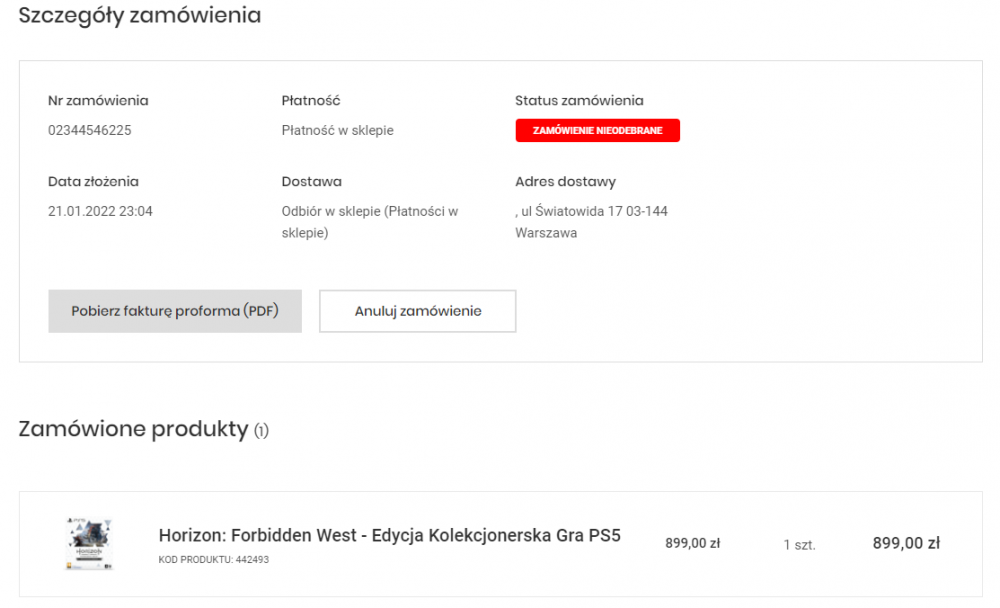Click the Szczegóły zamówienia heading
Image resolution: width=1000 pixels, height=608 pixels.
pos(140,16)
